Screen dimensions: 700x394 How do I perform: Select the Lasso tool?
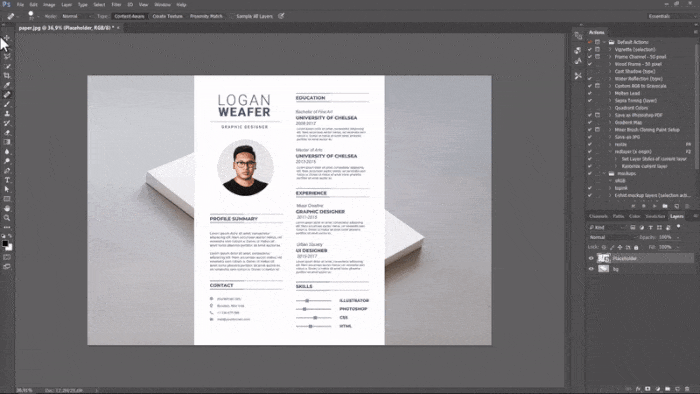7,57
